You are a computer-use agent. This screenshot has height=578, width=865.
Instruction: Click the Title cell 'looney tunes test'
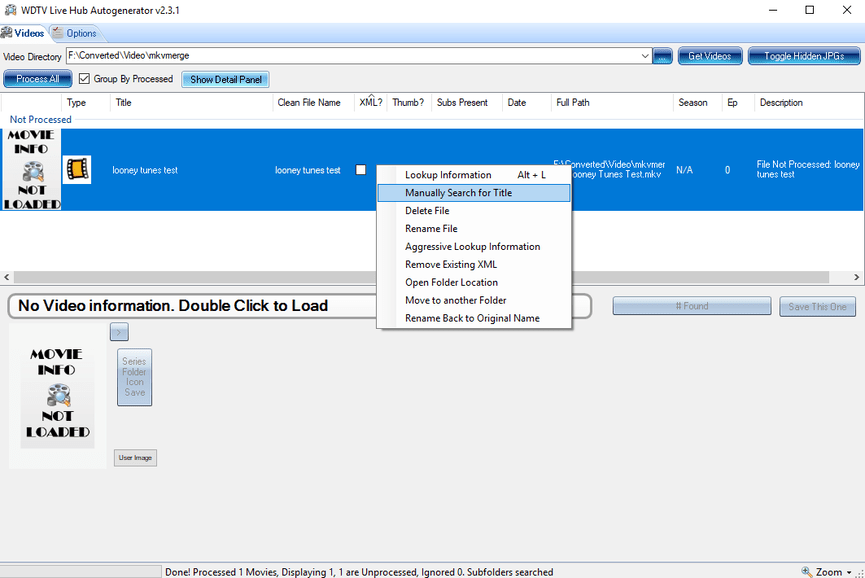pos(145,170)
